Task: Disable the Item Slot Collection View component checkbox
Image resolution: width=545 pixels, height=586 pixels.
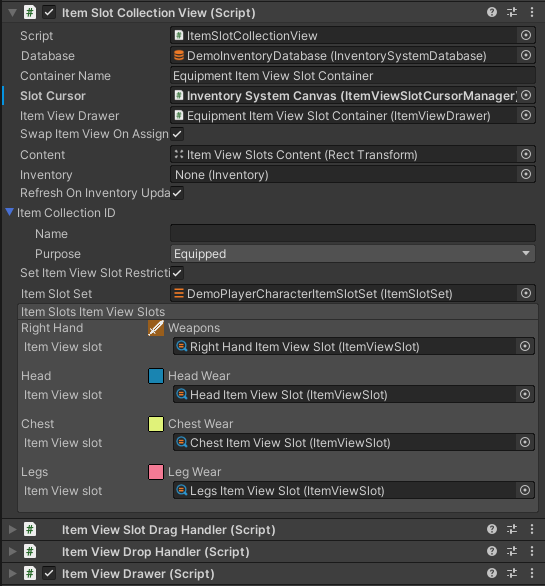Action: coord(49,13)
